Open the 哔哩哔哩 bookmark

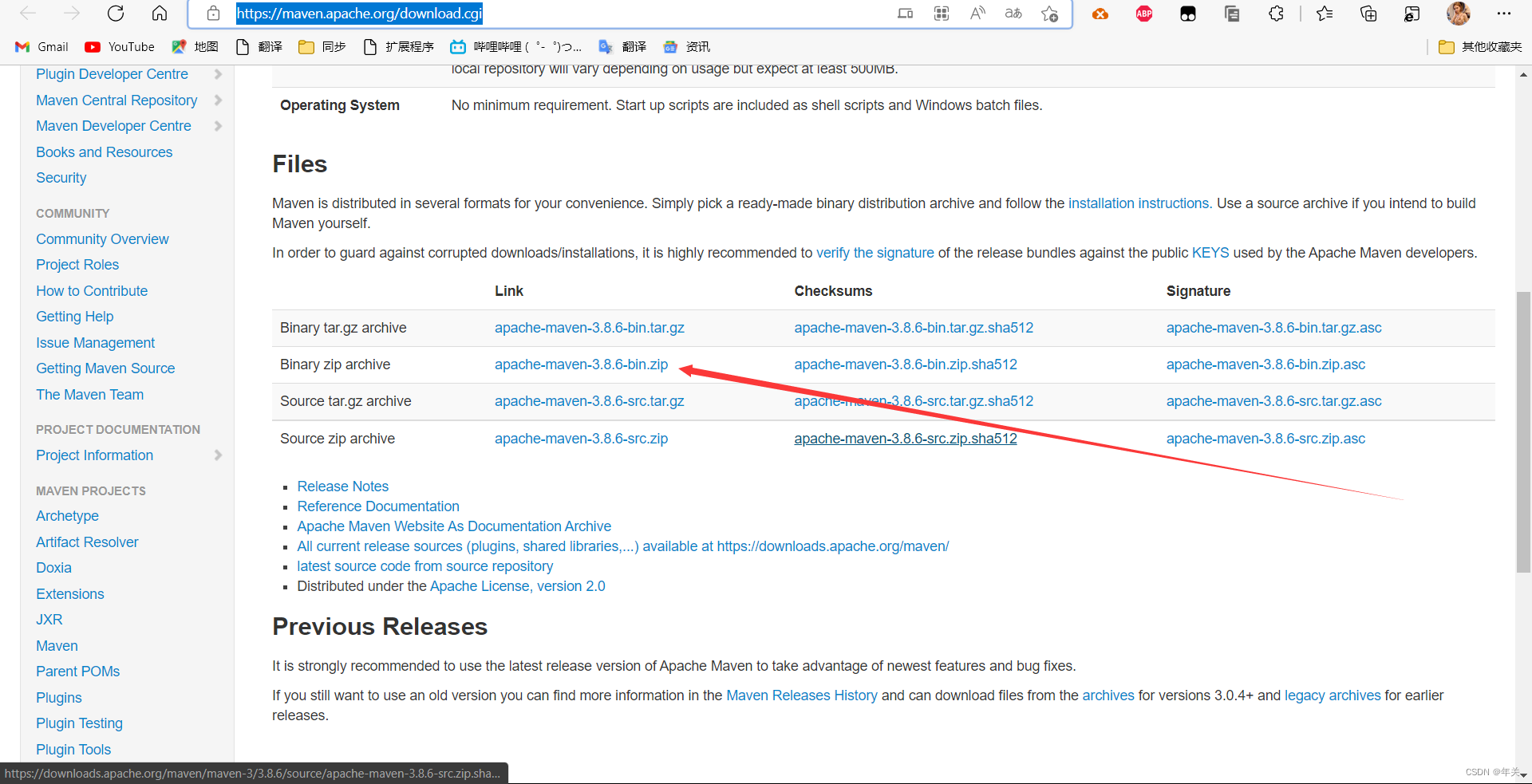coord(515,47)
